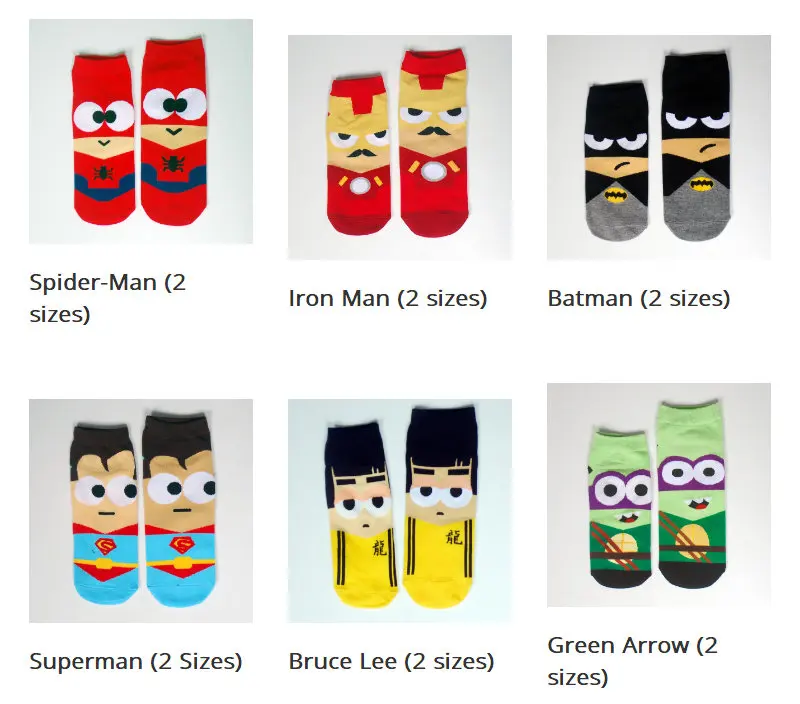
Task: Open the Bruce Lee socks product image
Action: click(399, 511)
